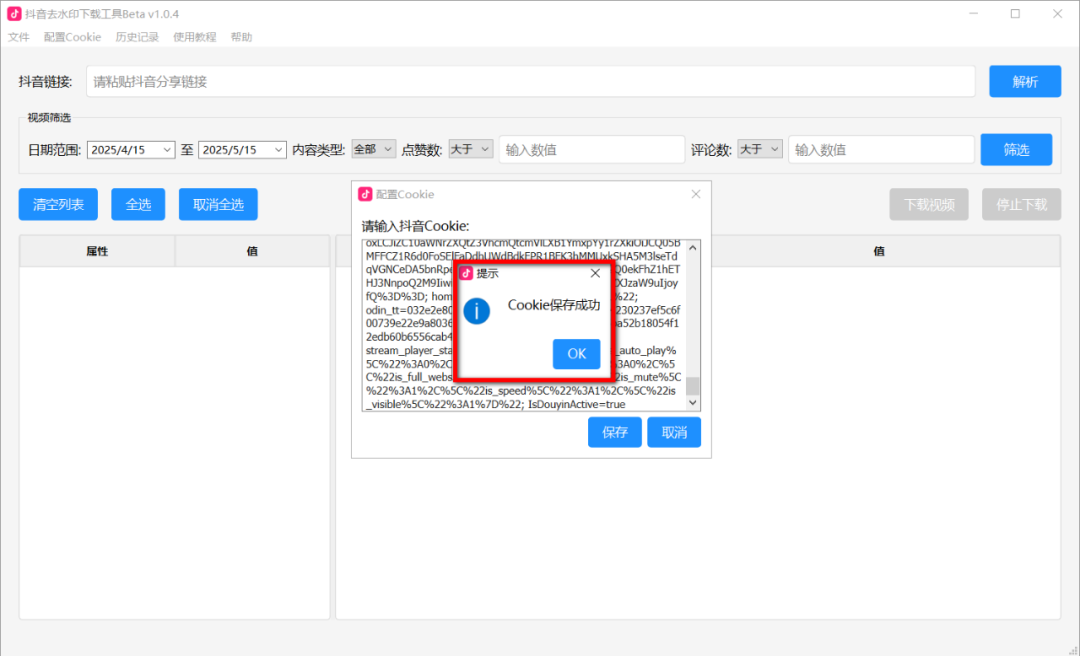The height and width of the screenshot is (656, 1080).
Task: Close the 提示 message box
Action: 595,274
